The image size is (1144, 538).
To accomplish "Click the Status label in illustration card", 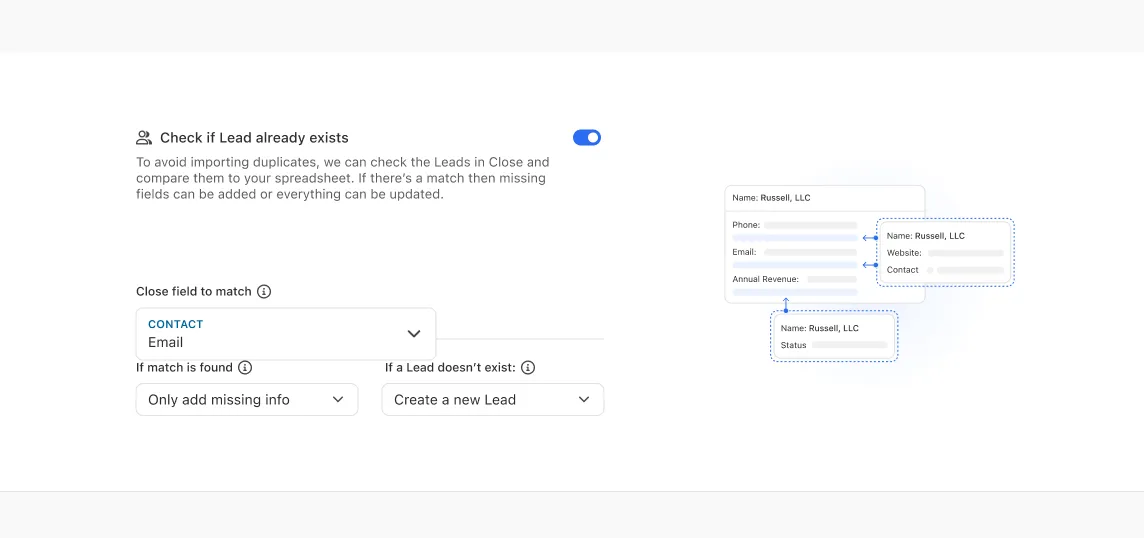I will click(x=793, y=345).
